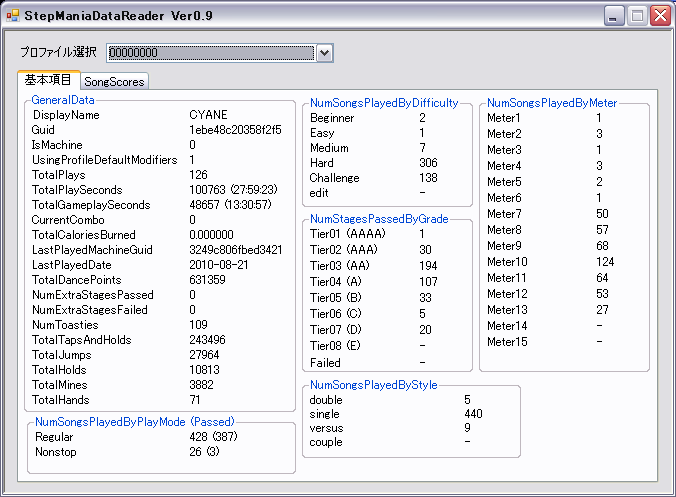Click the Tier01 (AAAA) label

point(347,234)
